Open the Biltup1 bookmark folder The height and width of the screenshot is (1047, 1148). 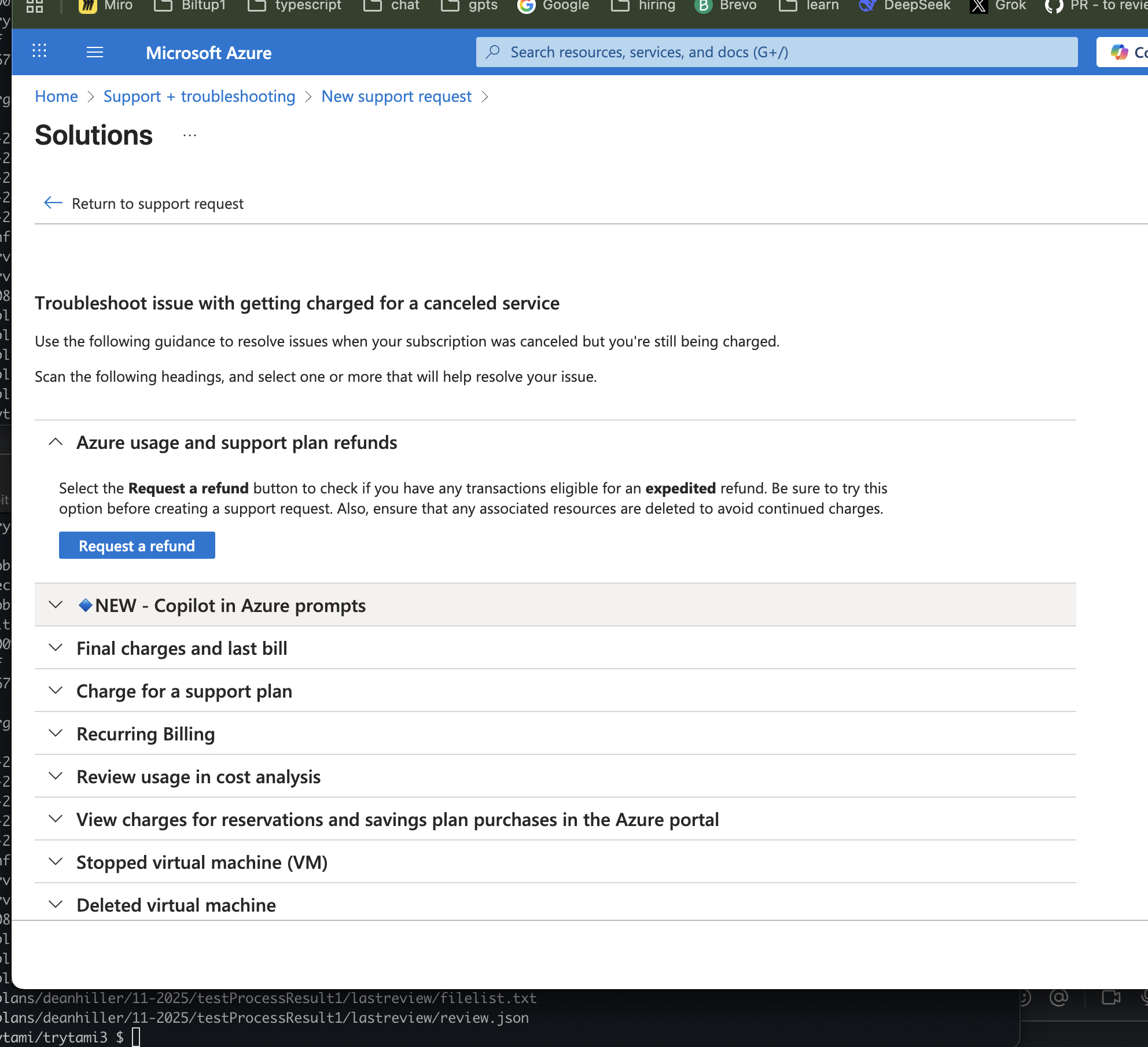click(190, 6)
